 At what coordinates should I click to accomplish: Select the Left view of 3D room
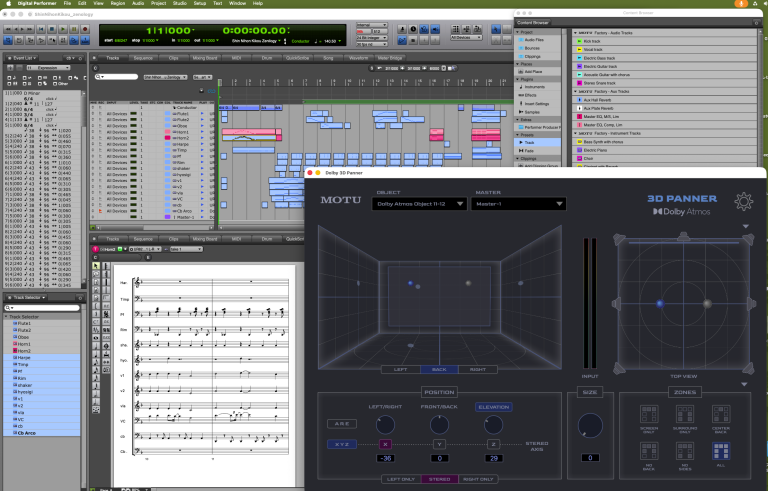(x=401, y=369)
